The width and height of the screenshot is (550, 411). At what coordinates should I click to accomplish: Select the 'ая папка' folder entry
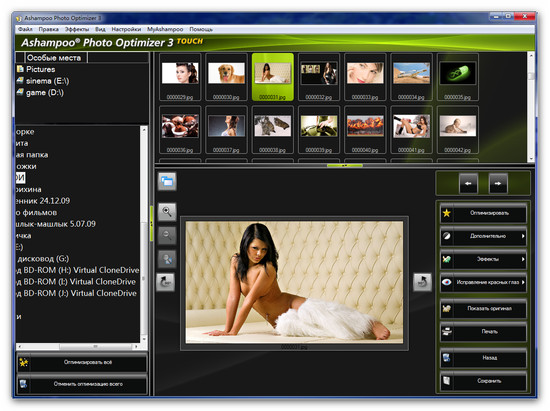[x=32, y=155]
